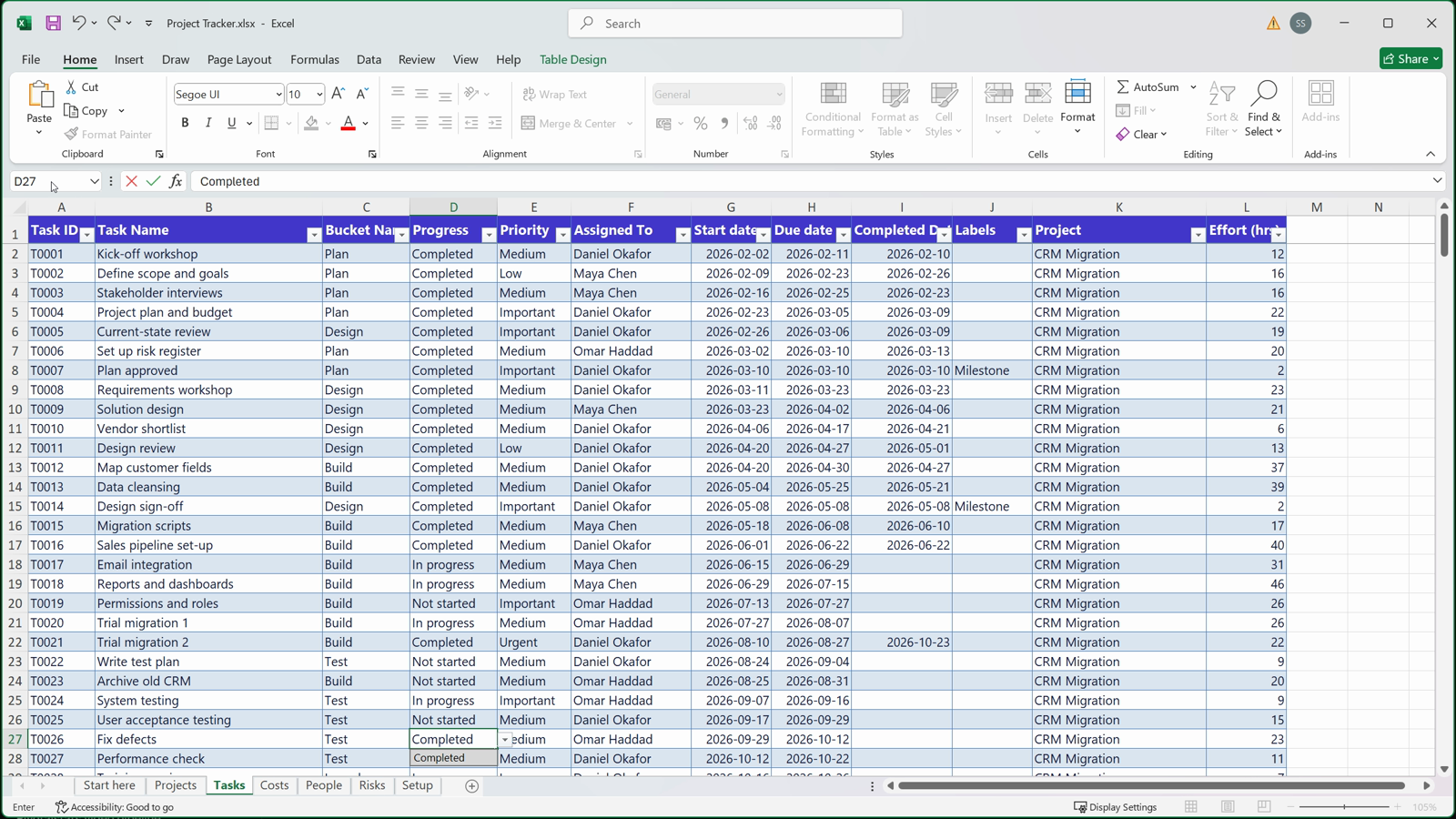Toggle Underline formatting

[232, 123]
